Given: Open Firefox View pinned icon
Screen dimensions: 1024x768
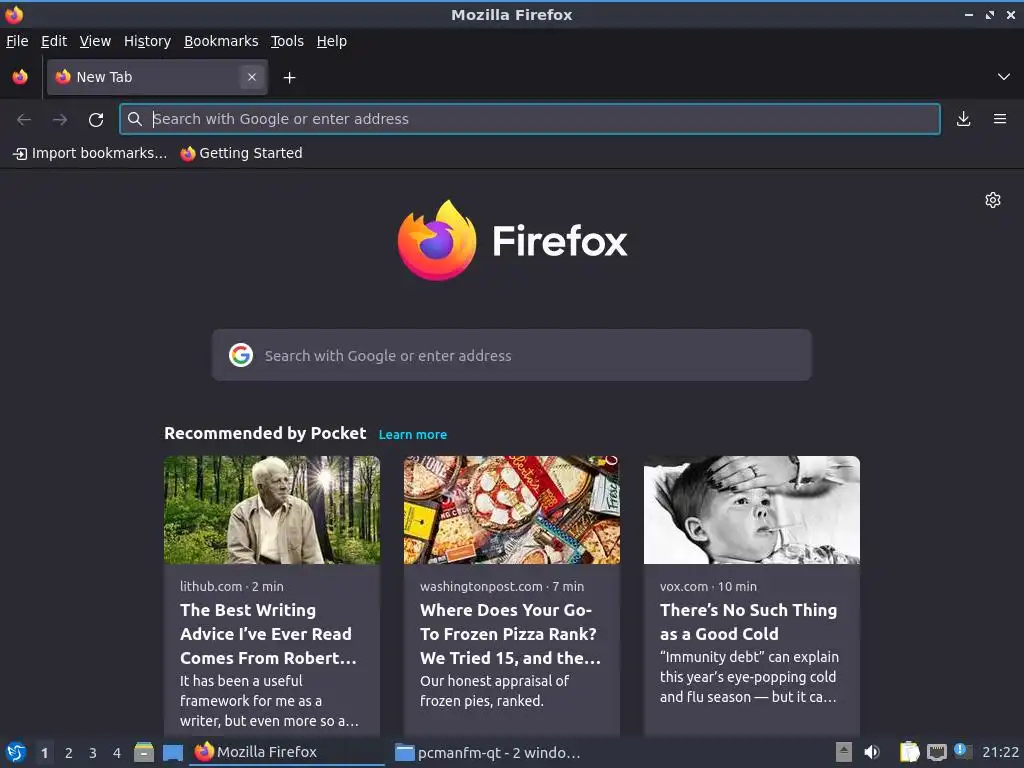Looking at the screenshot, I should point(20,77).
